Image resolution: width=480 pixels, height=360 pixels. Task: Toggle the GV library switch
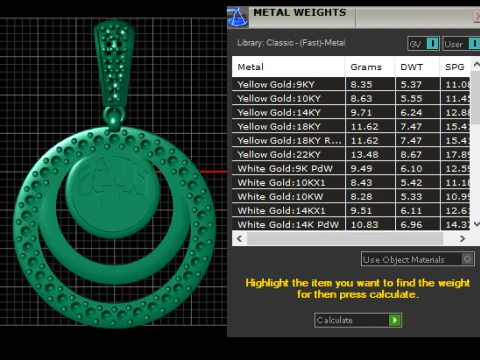click(432, 44)
